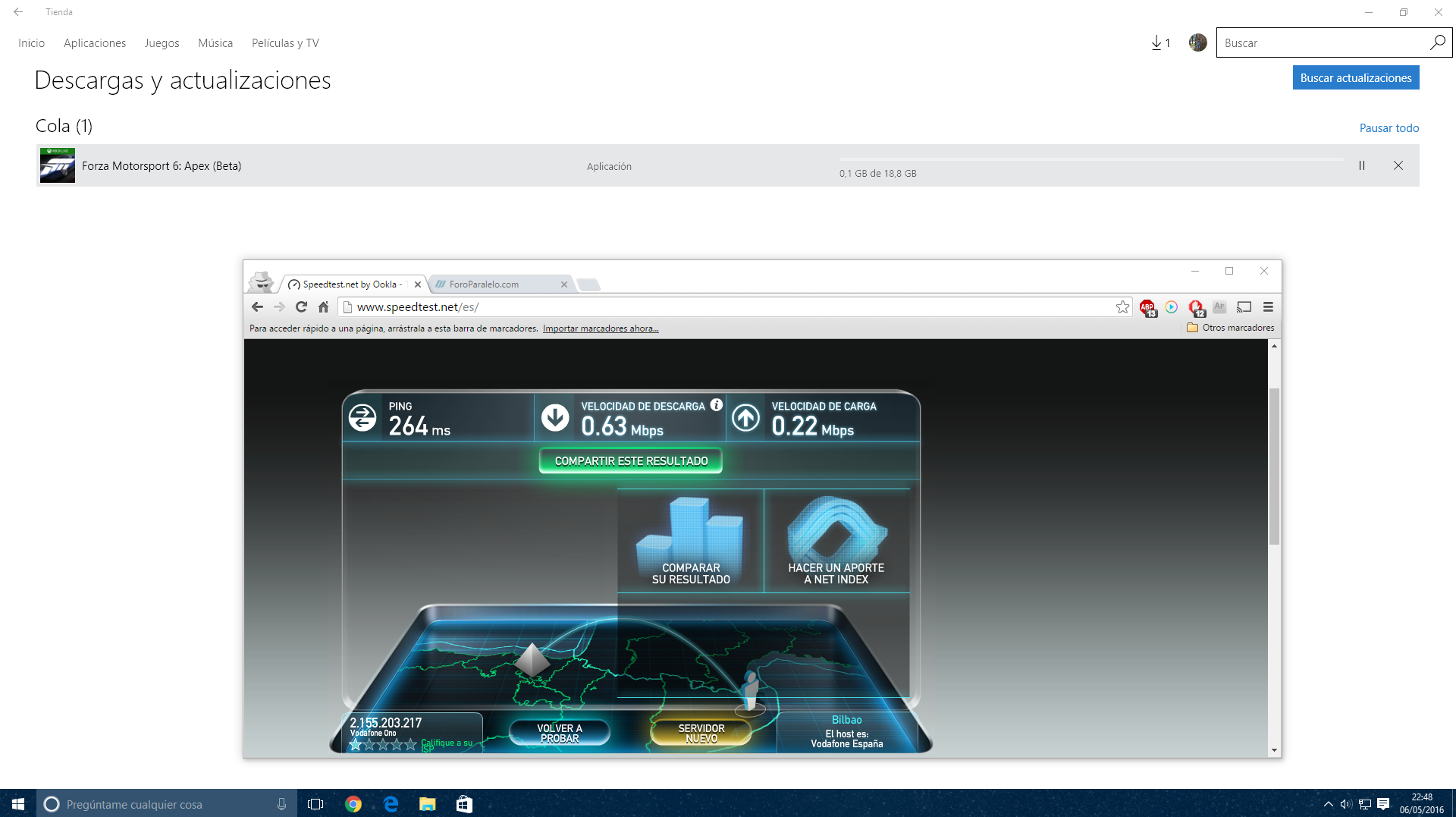The width and height of the screenshot is (1456, 817).
Task: Close the ForoParalelo.com tab
Action: click(x=564, y=284)
